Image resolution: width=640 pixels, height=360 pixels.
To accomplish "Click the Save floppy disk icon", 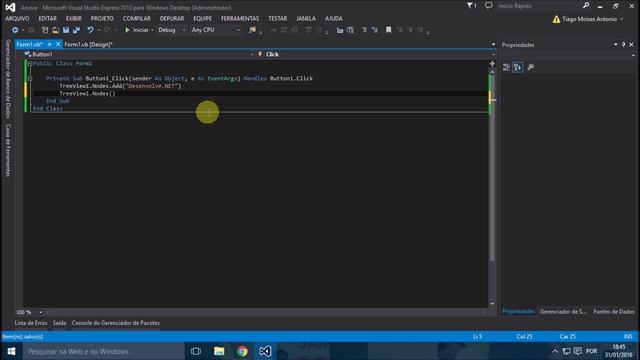I will tap(66, 30).
